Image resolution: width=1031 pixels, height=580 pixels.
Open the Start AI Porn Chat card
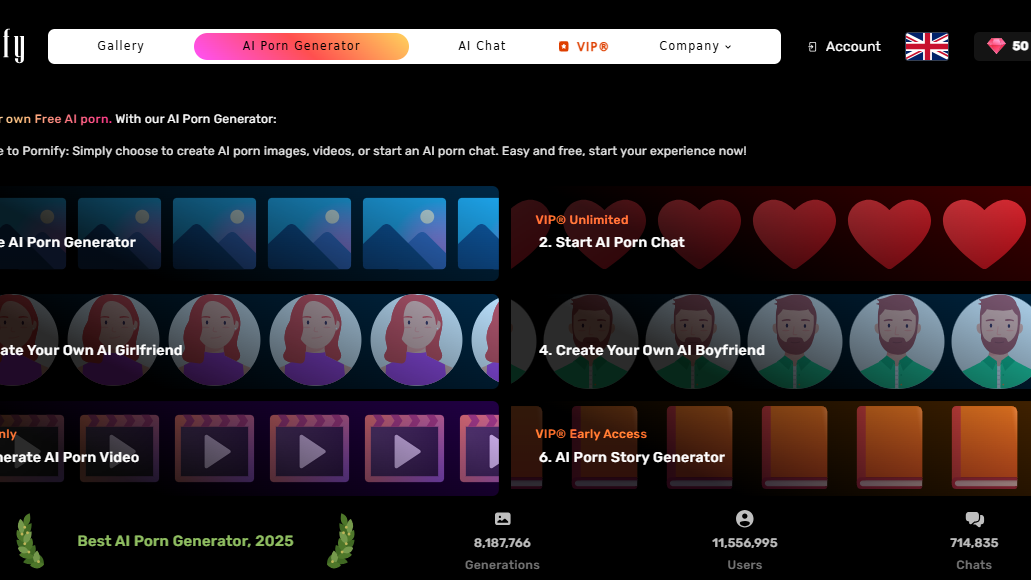tap(771, 233)
